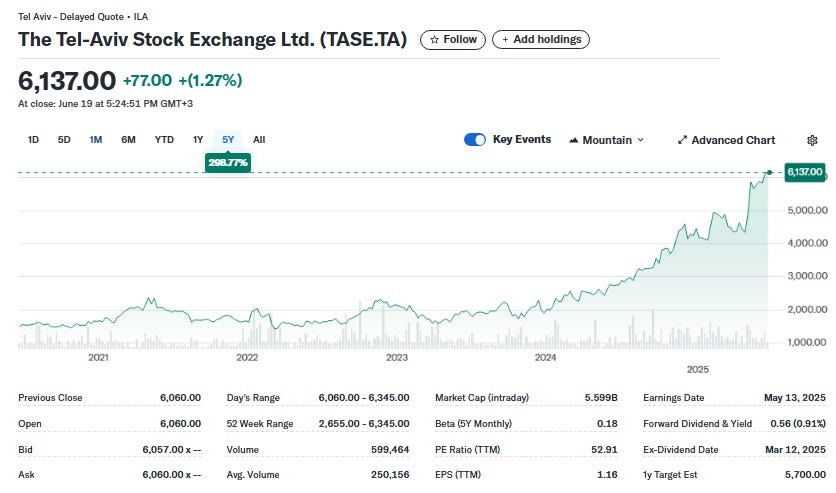
Task: Click Beta (5Y Monthly) label
Action: pyautogui.click(x=473, y=424)
